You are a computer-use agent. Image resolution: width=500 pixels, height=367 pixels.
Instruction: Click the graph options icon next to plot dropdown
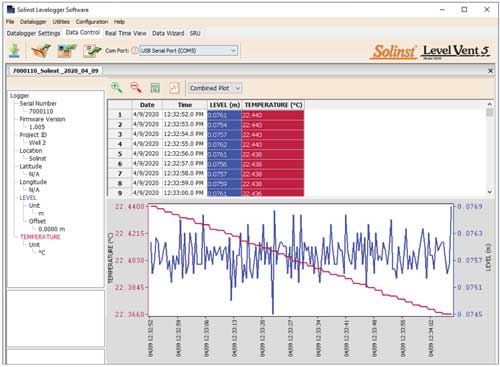coord(174,88)
